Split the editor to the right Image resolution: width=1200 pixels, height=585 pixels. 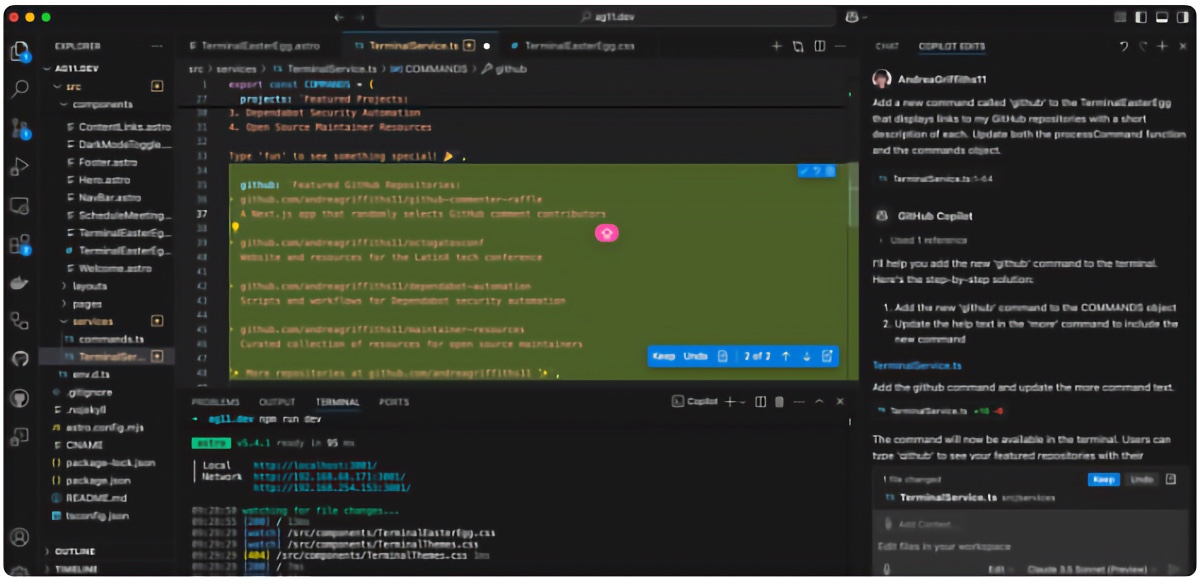(819, 46)
